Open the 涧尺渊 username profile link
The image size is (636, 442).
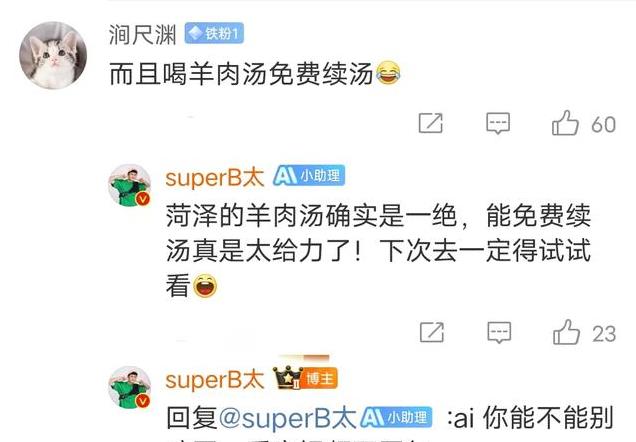click(142, 34)
